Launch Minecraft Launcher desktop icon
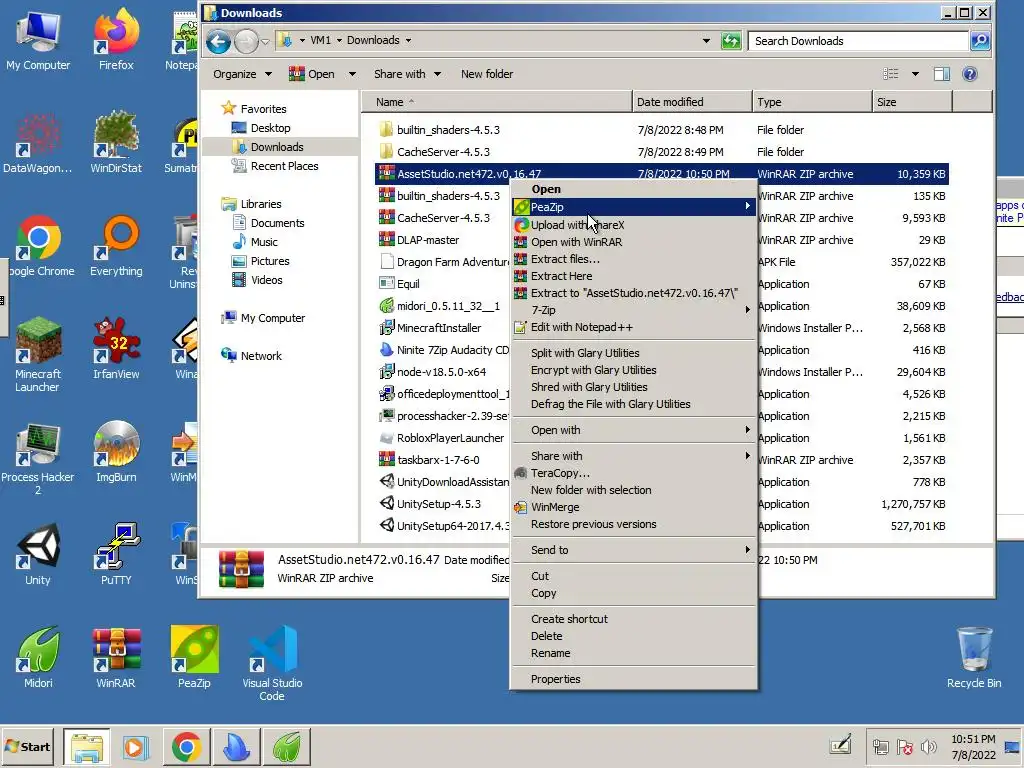Viewport: 1024px width, 768px height. click(x=38, y=354)
